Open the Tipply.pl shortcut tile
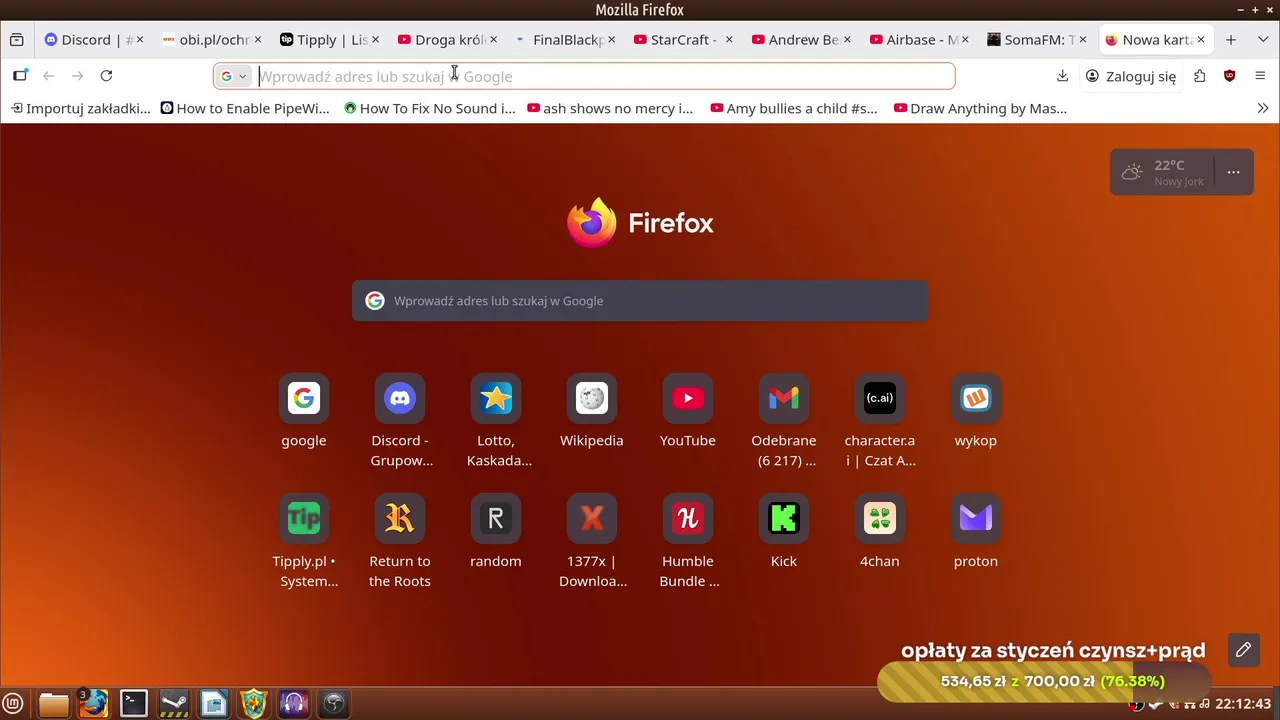Image resolution: width=1280 pixels, height=720 pixels. pos(304,518)
